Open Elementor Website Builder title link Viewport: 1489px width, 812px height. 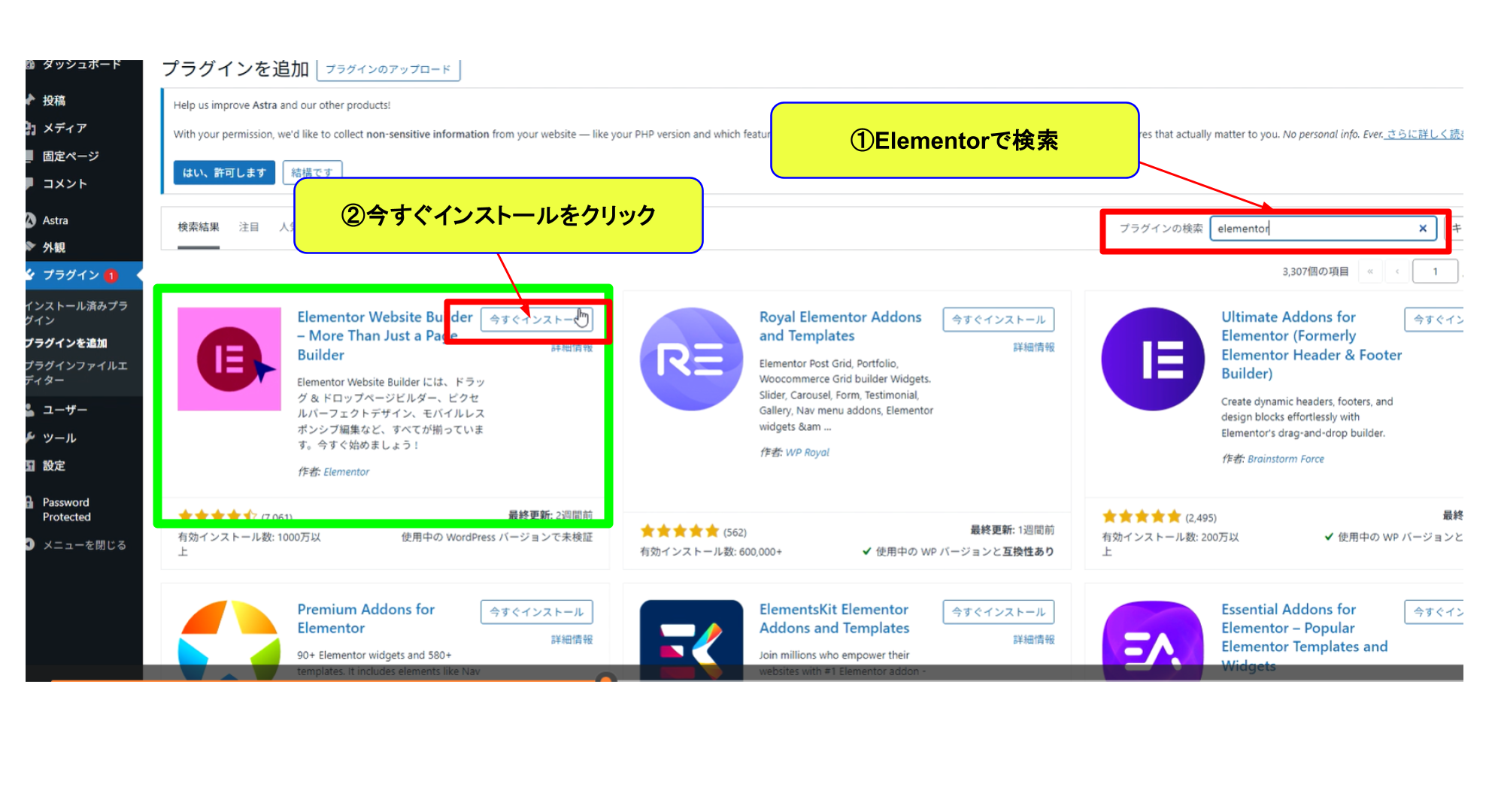pyautogui.click(x=385, y=336)
